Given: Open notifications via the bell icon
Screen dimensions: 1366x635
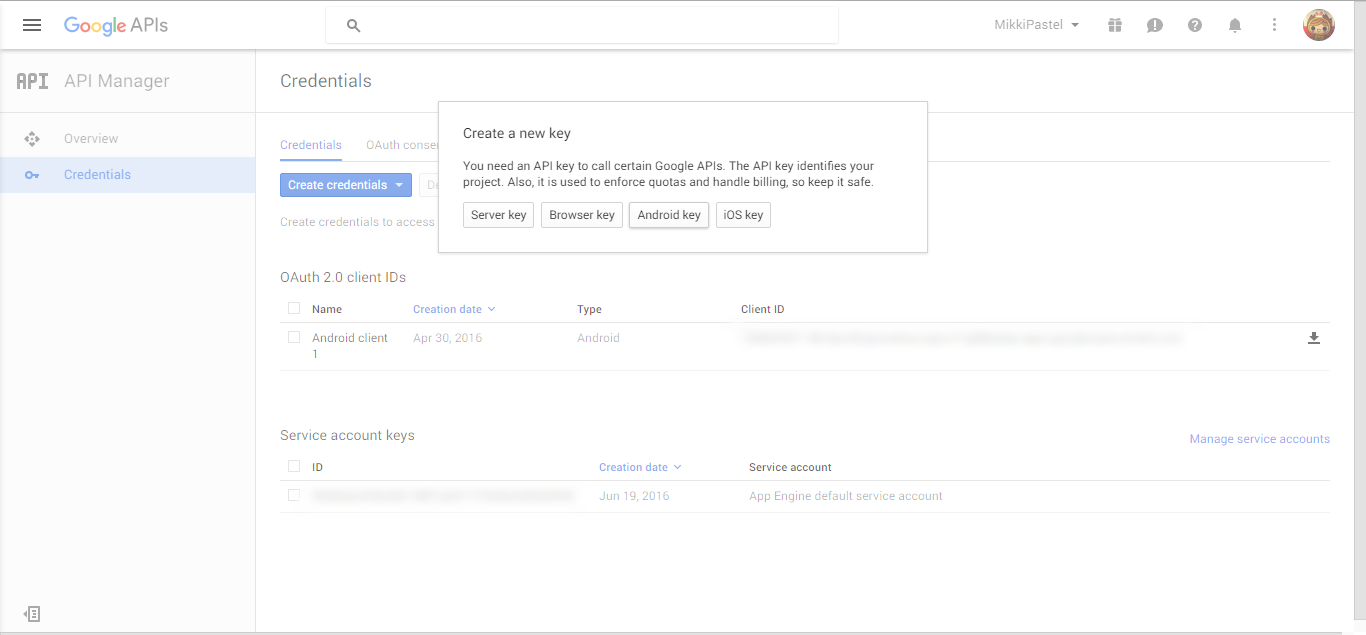Looking at the screenshot, I should click(x=1234, y=25).
